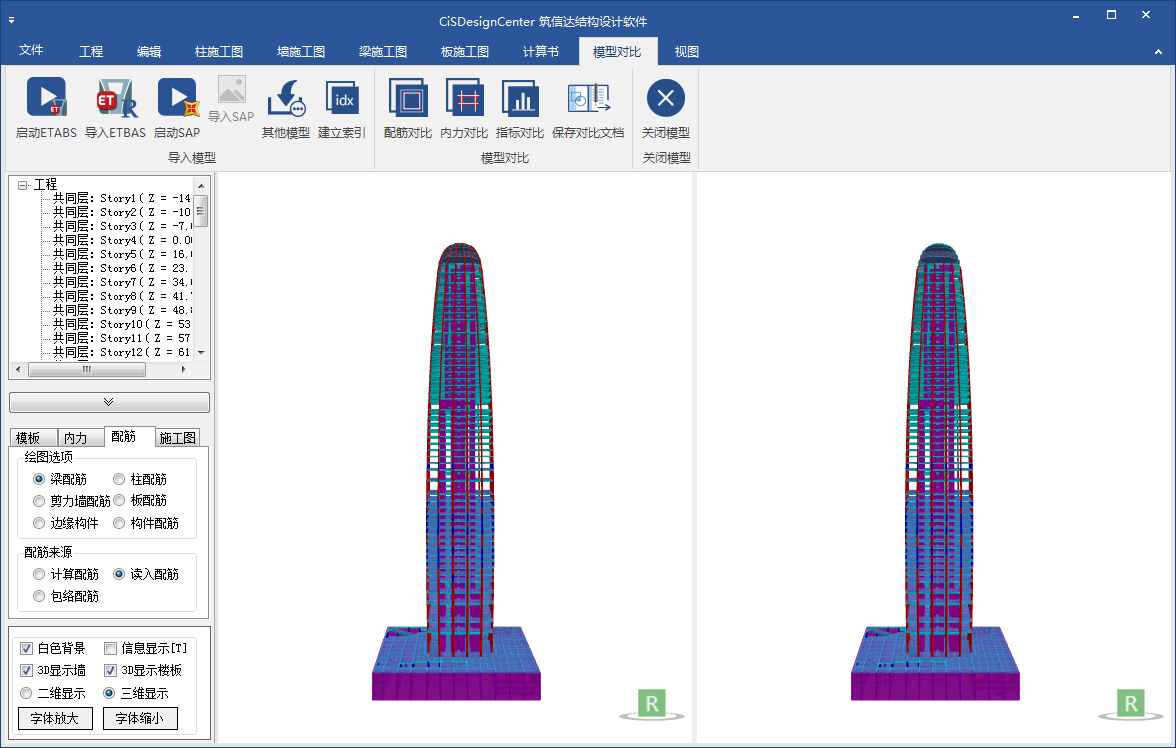This screenshot has height=748, width=1176.
Task: Open the 计算书 ribbon tab
Action: [x=540, y=51]
